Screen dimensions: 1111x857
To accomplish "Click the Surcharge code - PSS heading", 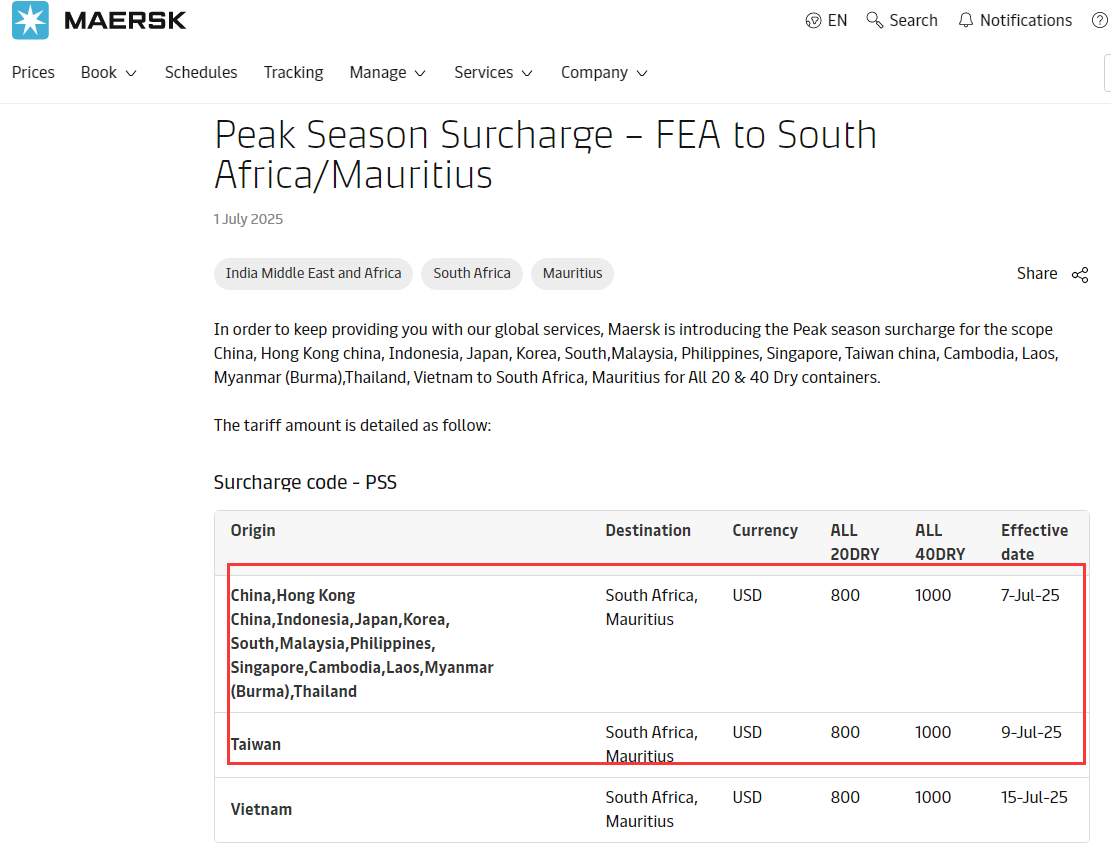I will click(x=305, y=482).
